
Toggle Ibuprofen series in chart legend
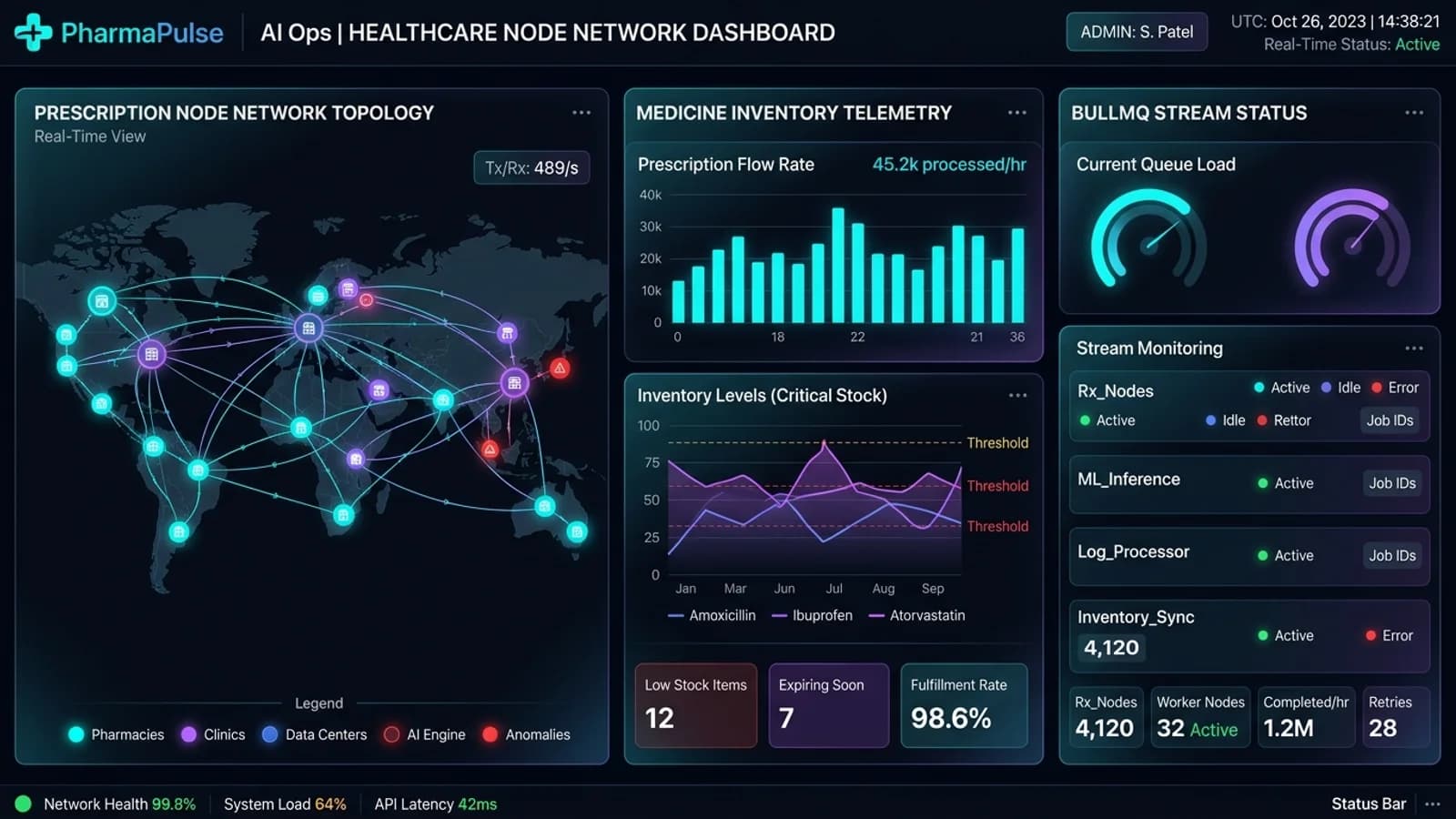point(813,615)
